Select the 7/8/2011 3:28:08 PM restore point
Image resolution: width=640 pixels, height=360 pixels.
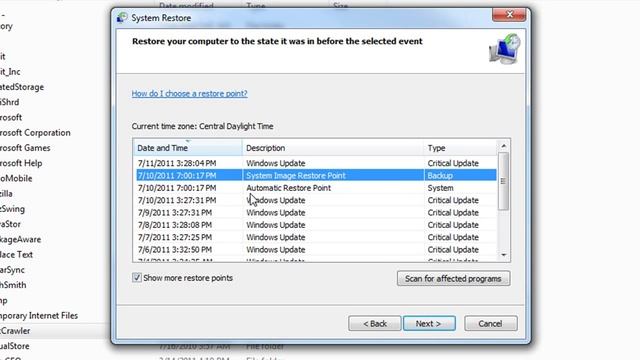316,225
